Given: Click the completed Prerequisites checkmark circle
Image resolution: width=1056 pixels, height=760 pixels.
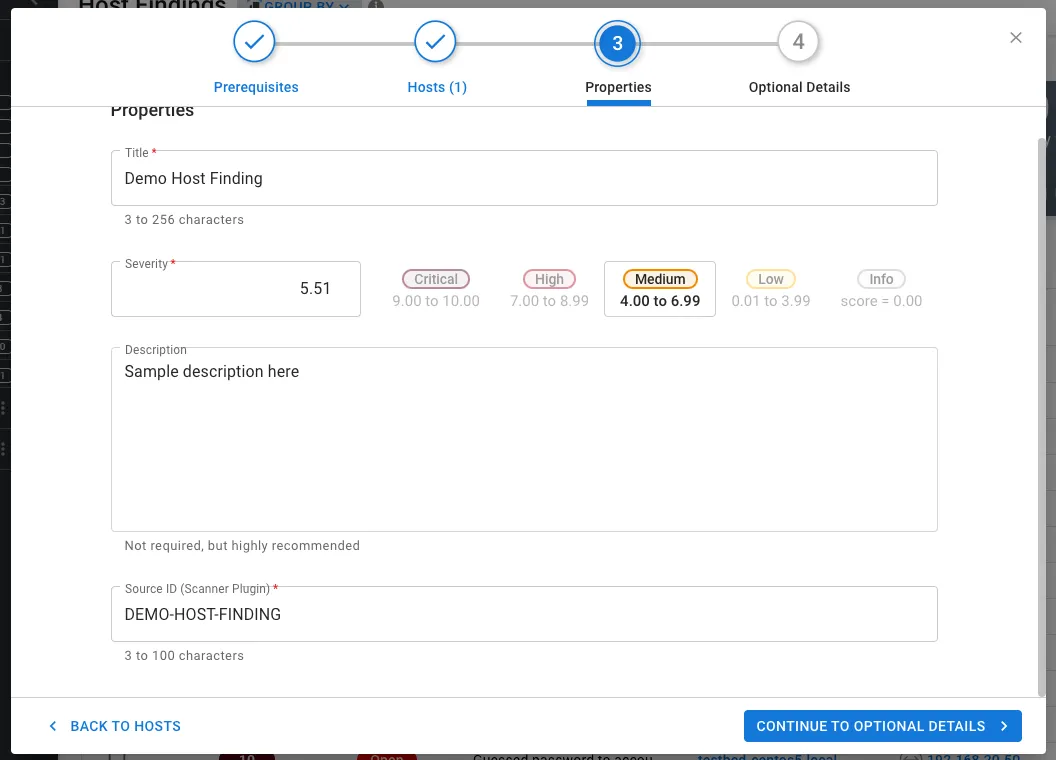Looking at the screenshot, I should pos(254,42).
